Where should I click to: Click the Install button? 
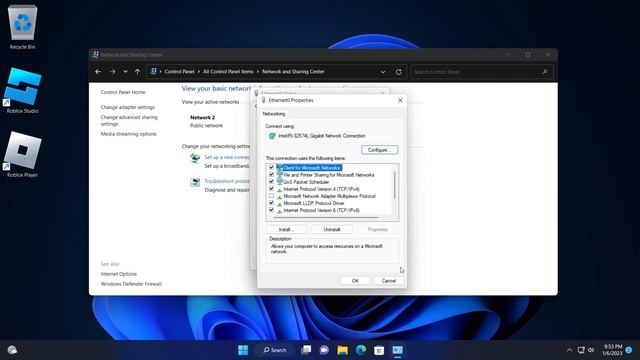286,229
